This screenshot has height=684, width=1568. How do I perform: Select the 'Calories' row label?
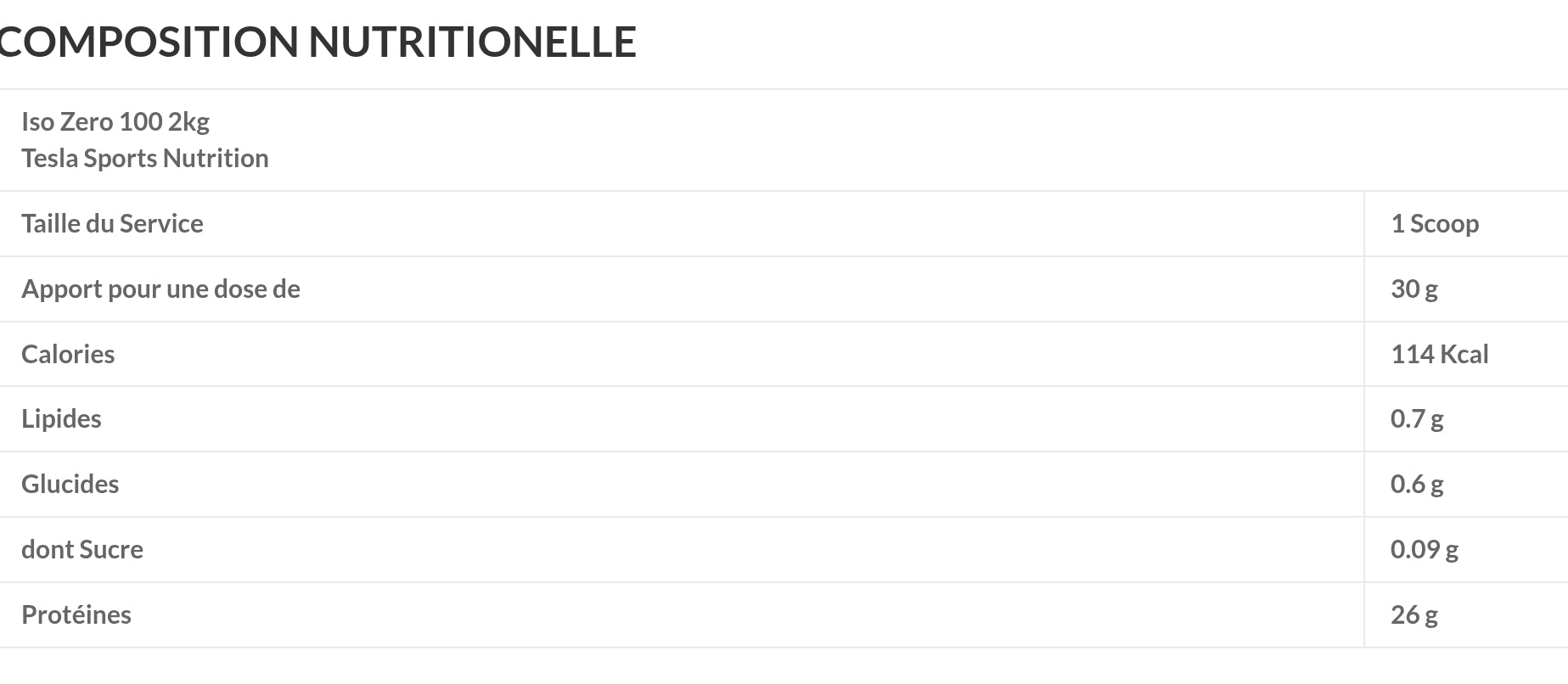(x=68, y=355)
